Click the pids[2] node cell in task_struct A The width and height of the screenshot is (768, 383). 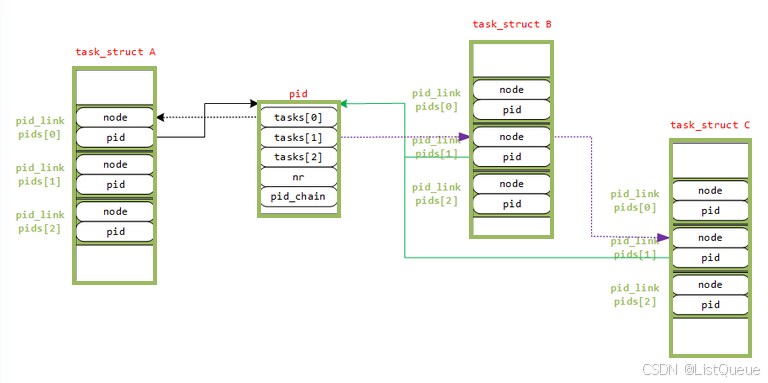click(115, 212)
